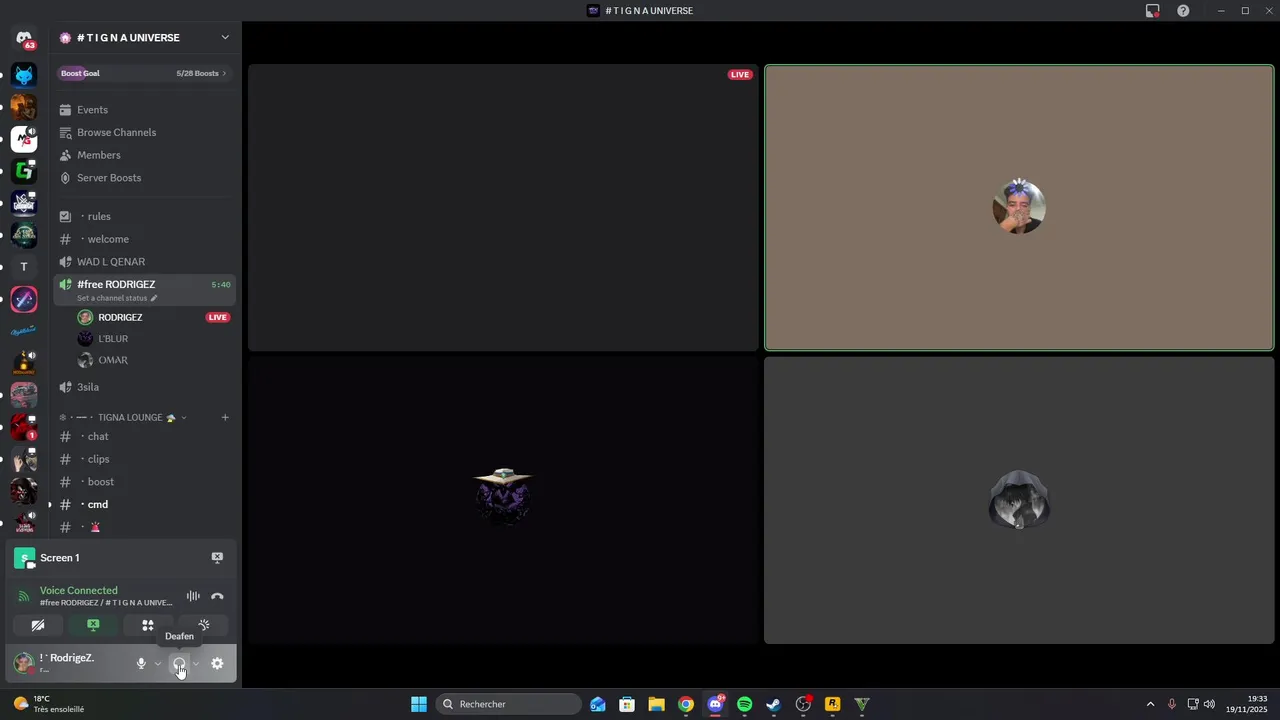Open Rockstar Games Launcher from taskbar
The image size is (1280, 720).
click(832, 704)
